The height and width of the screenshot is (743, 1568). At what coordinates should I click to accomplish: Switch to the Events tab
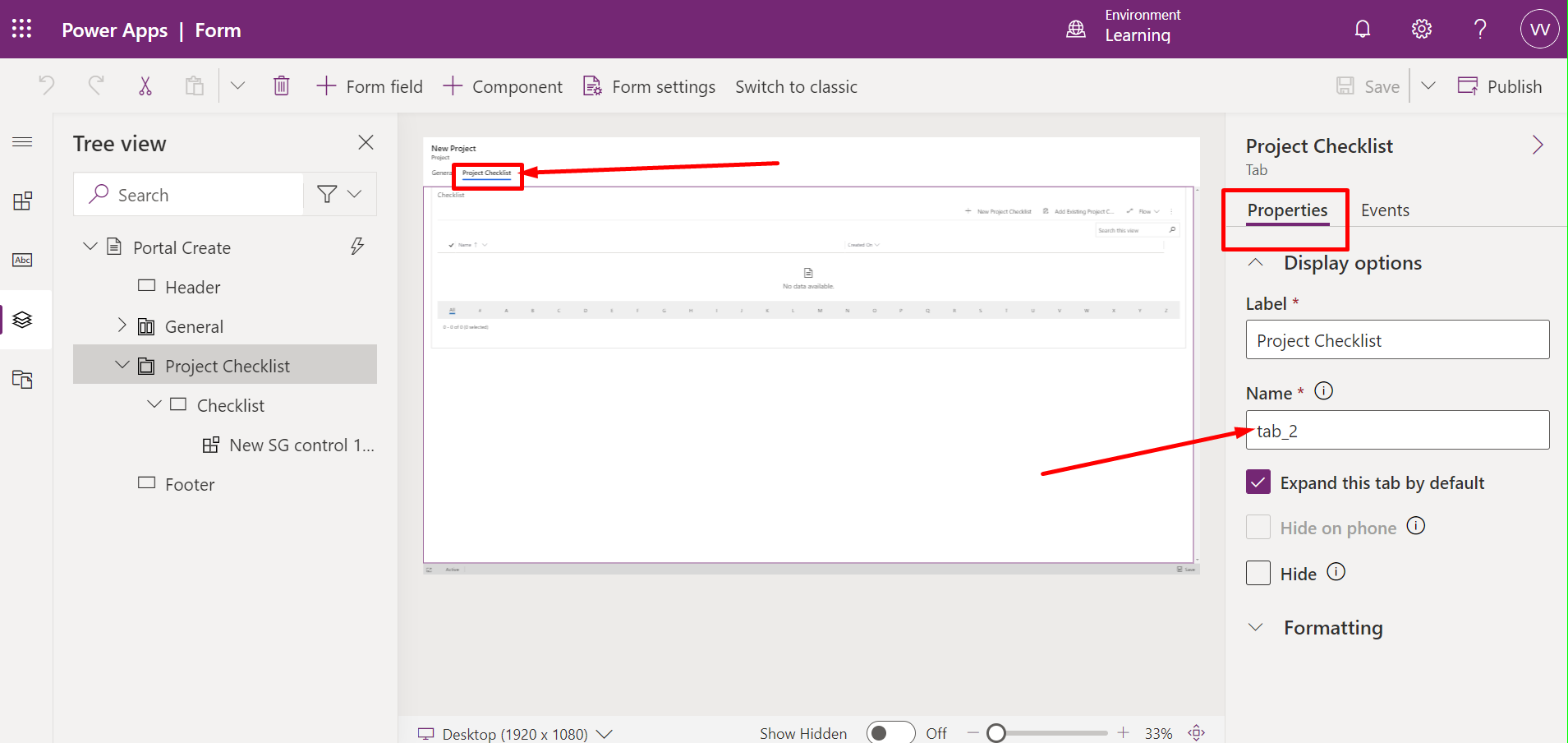[1385, 210]
